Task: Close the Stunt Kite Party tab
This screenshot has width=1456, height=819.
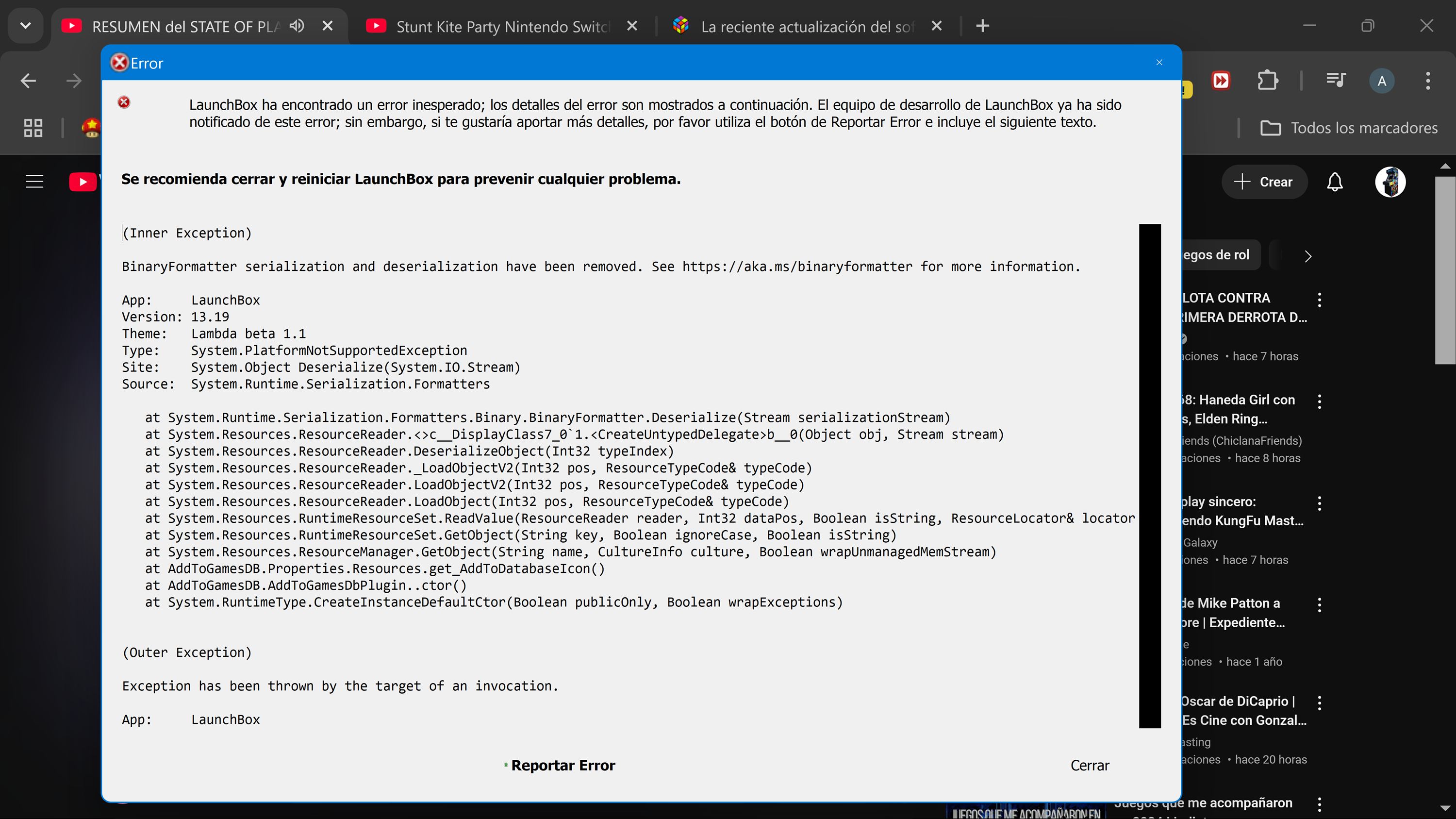Action: (632, 26)
